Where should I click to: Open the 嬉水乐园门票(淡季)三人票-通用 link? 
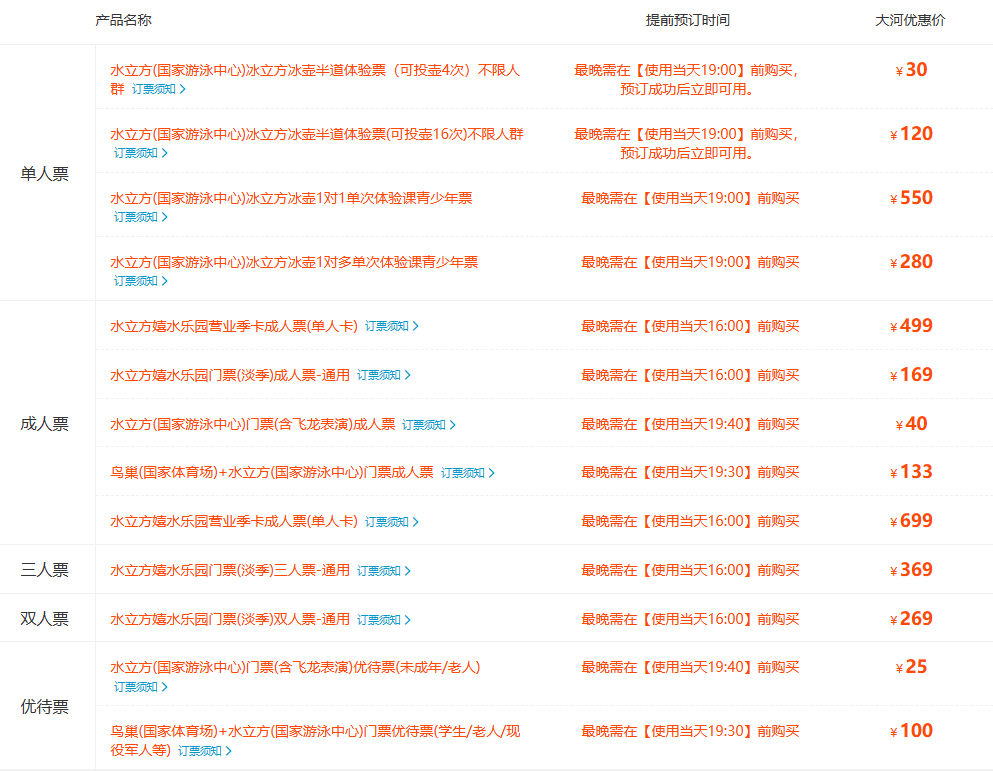(x=230, y=570)
